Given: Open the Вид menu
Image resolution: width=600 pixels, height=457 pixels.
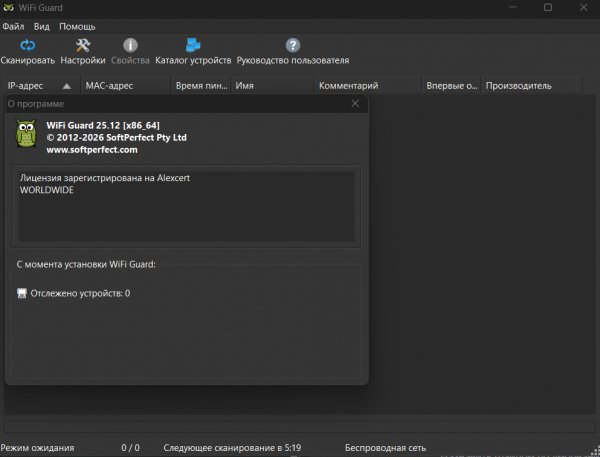Looking at the screenshot, I should tap(41, 26).
